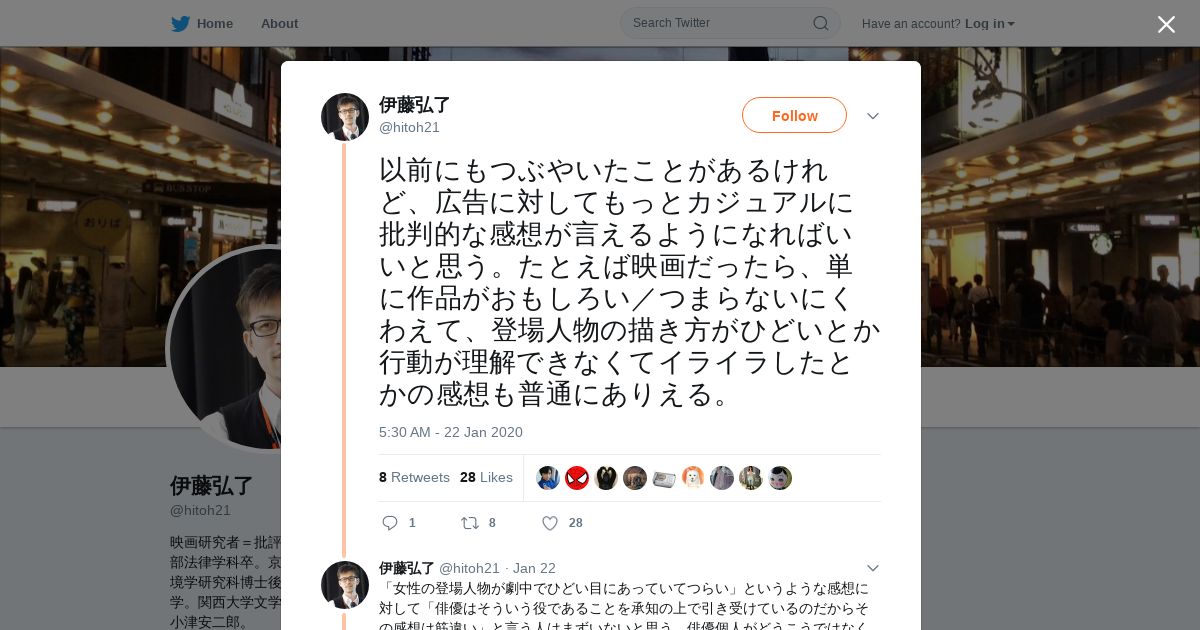Open the 28 Likes list
The height and width of the screenshot is (630, 1200).
pos(486,477)
